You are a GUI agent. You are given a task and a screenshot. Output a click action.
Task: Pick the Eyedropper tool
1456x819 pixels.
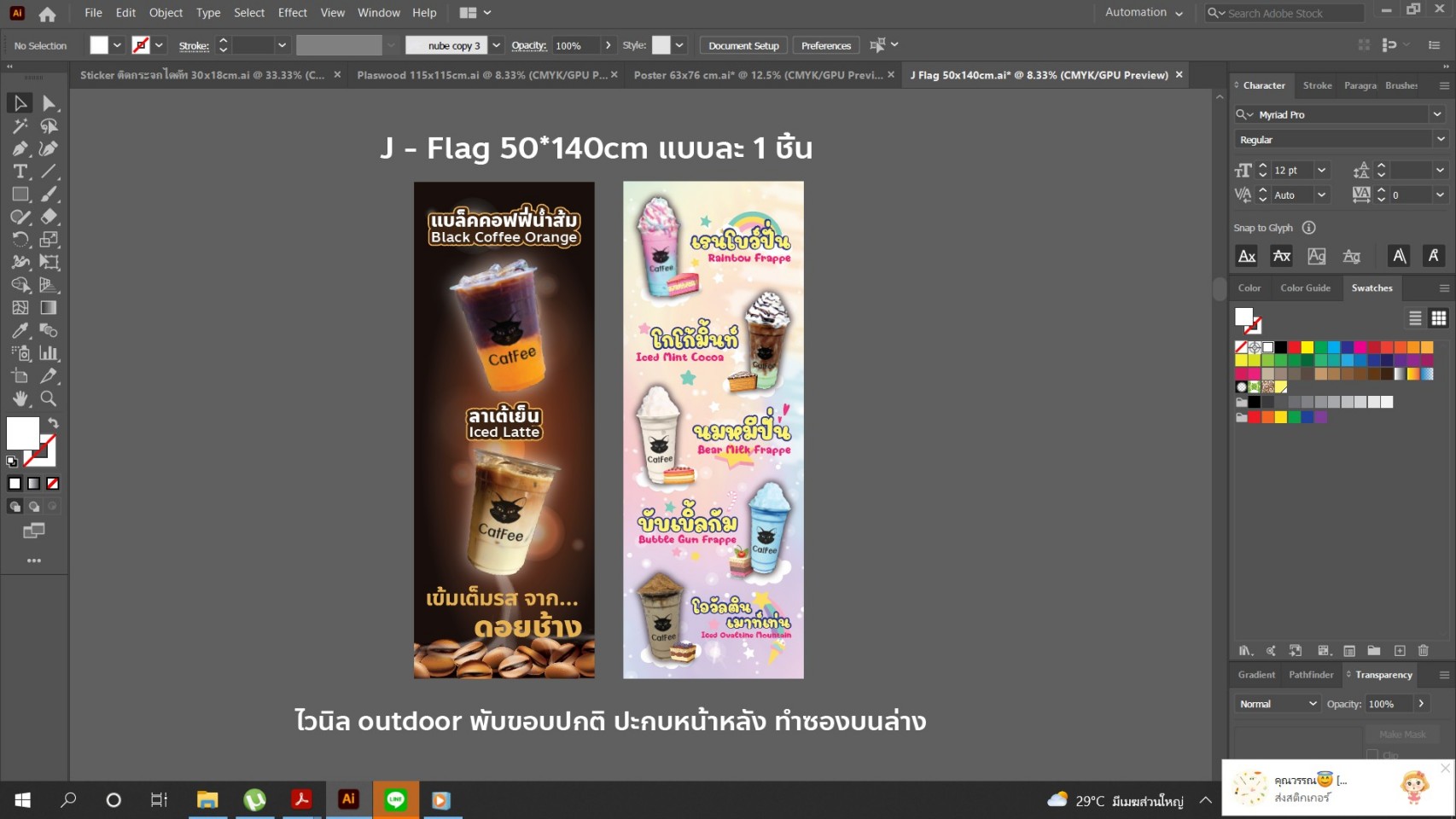[20, 330]
